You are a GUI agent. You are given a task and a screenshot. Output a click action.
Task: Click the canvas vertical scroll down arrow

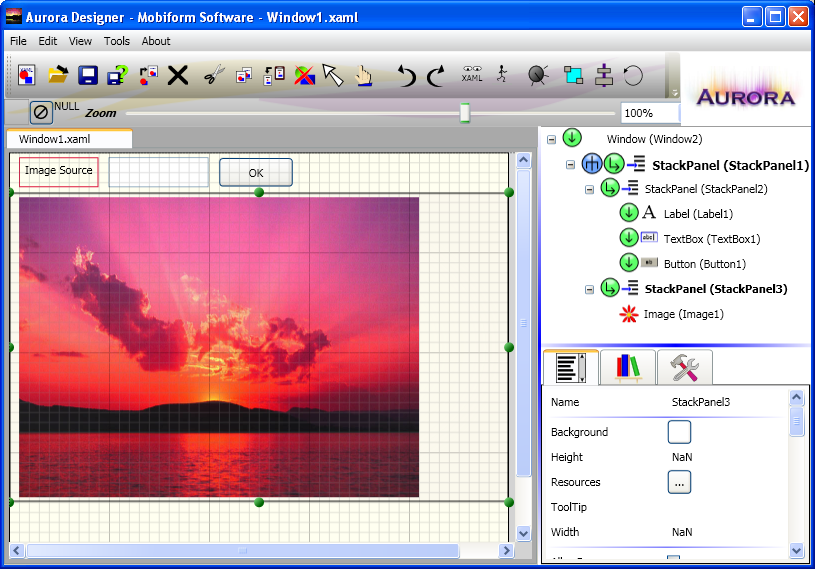tap(523, 533)
